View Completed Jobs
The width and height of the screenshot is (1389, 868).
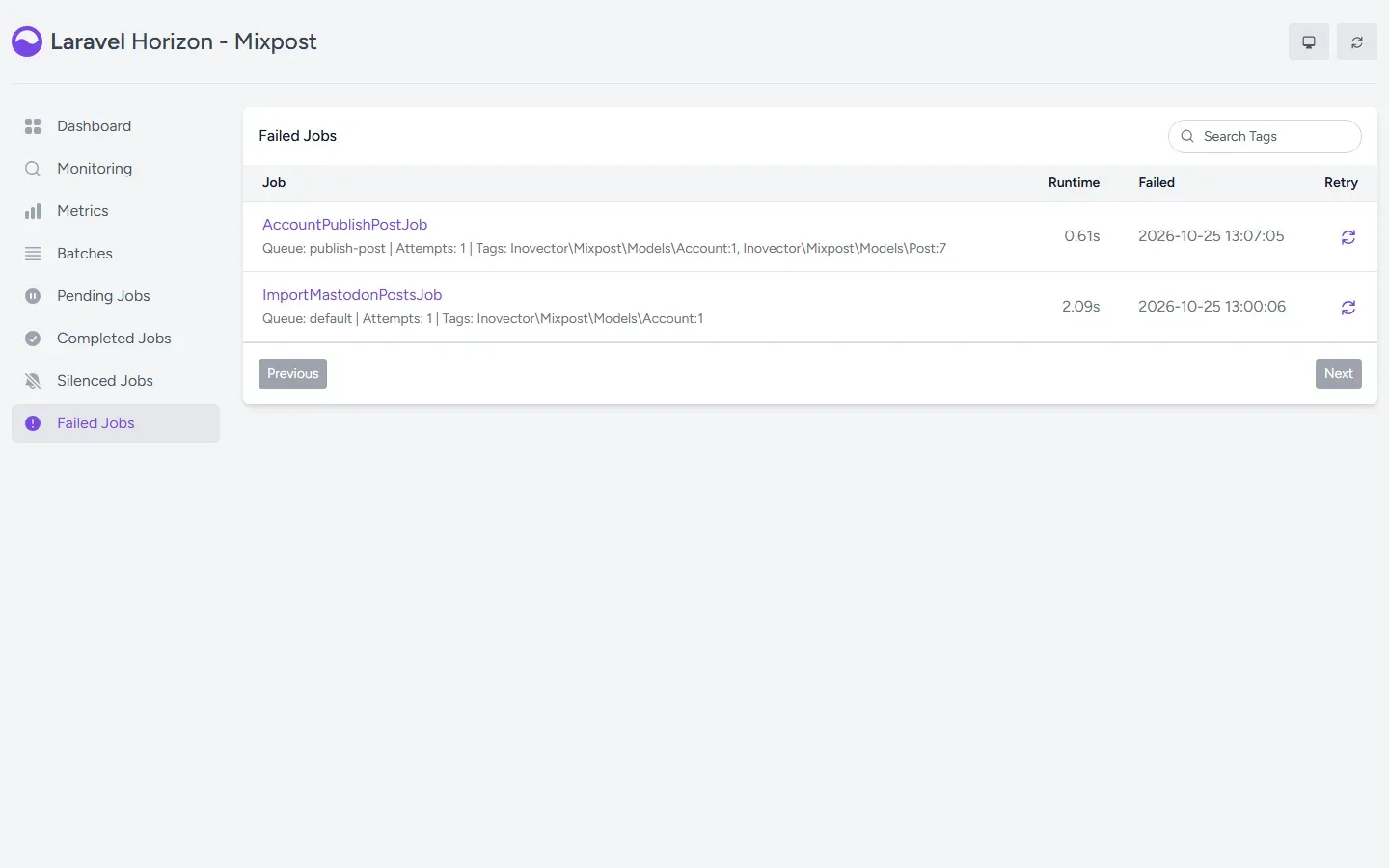(x=116, y=339)
